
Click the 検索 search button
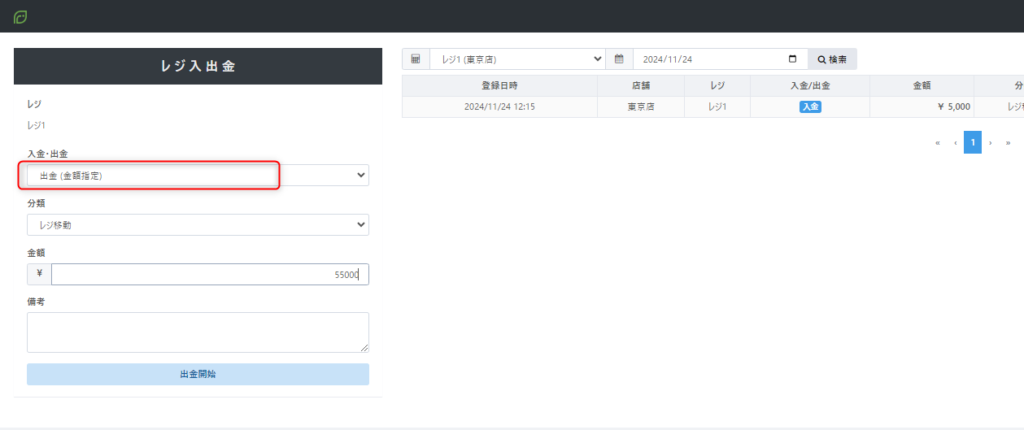click(x=832, y=59)
